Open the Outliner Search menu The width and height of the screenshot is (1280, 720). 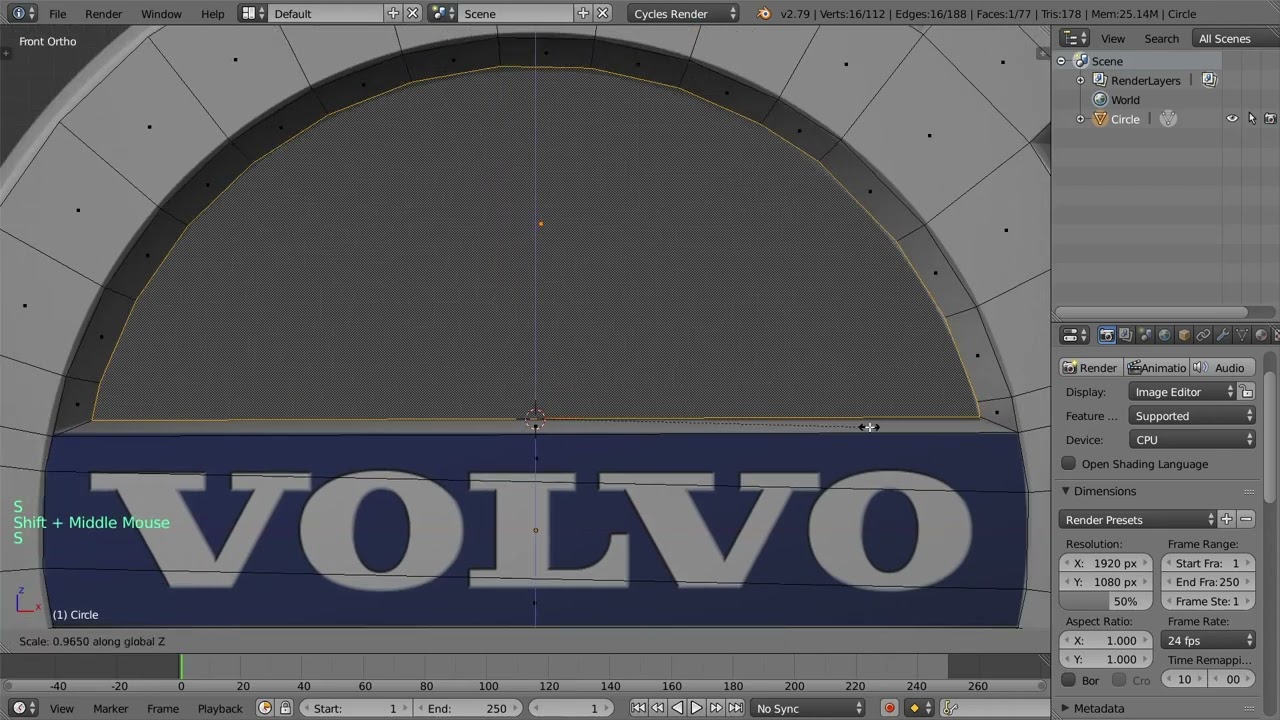point(1161,39)
